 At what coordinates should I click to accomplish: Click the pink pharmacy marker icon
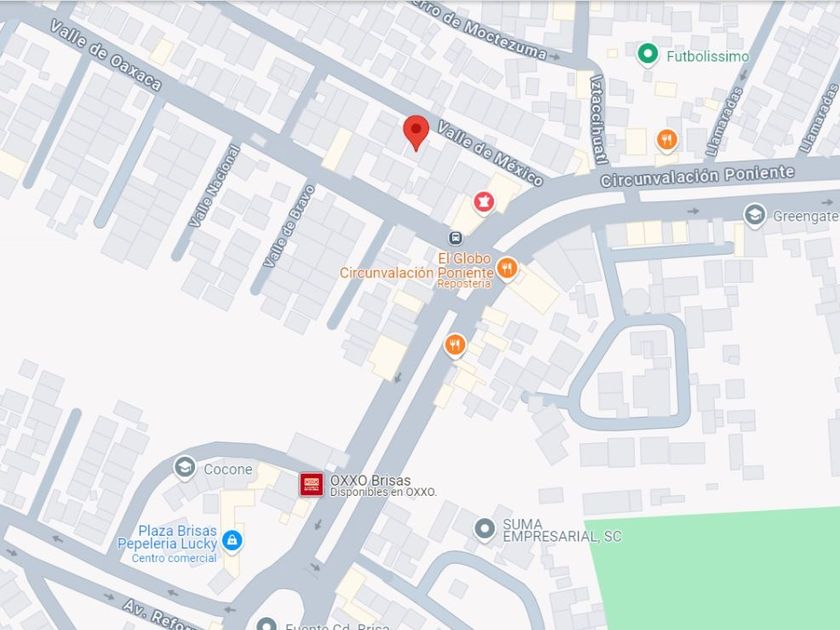(484, 202)
